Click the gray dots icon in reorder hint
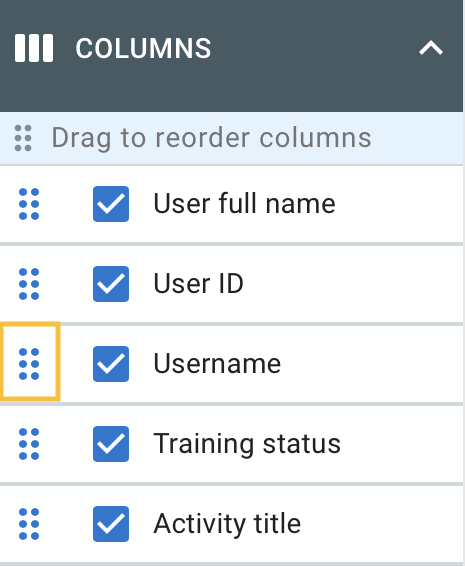This screenshot has height=566, width=465. pyautogui.click(x=23, y=138)
